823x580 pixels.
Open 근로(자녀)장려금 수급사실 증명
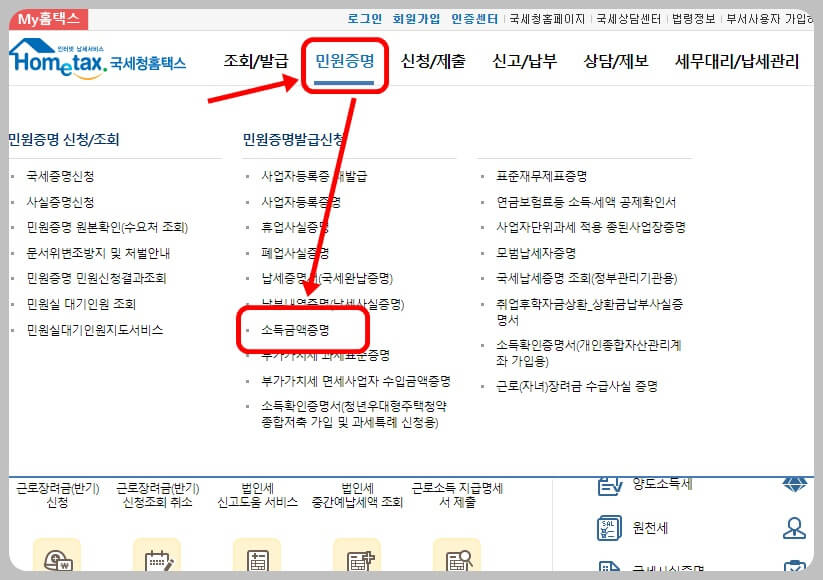click(x=577, y=386)
